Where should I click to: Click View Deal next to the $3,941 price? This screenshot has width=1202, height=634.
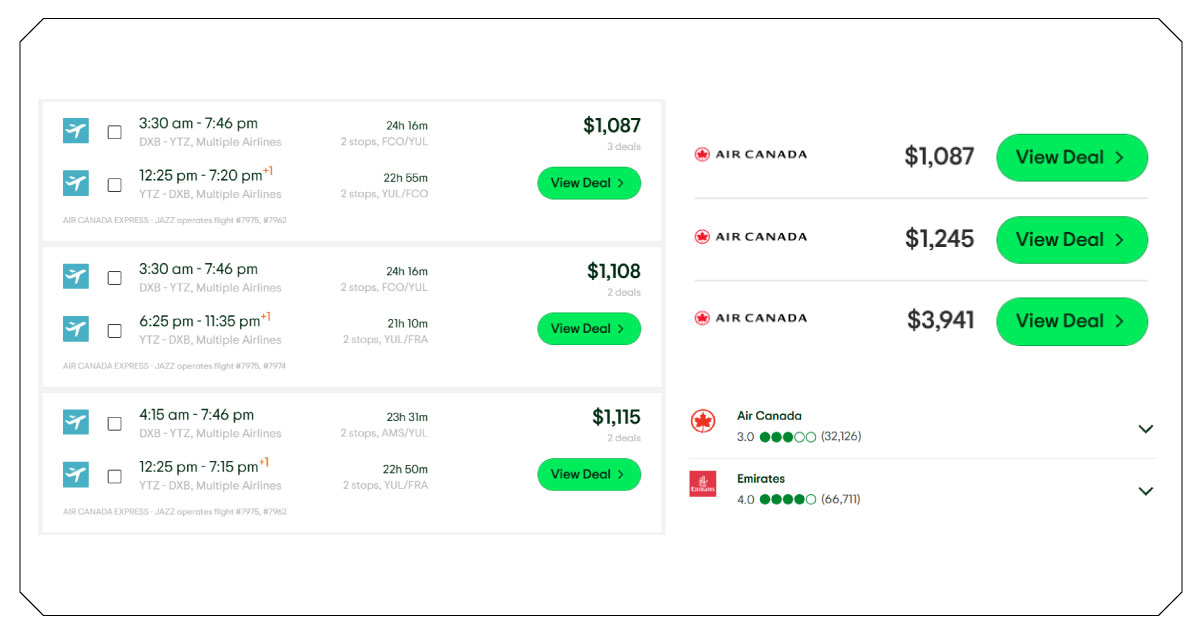click(x=1071, y=321)
